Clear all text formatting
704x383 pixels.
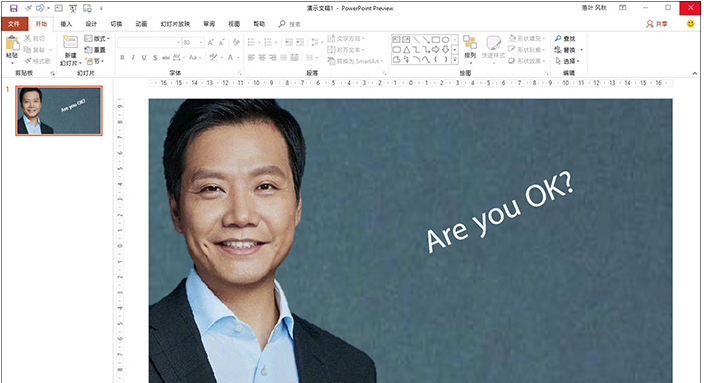(x=237, y=43)
